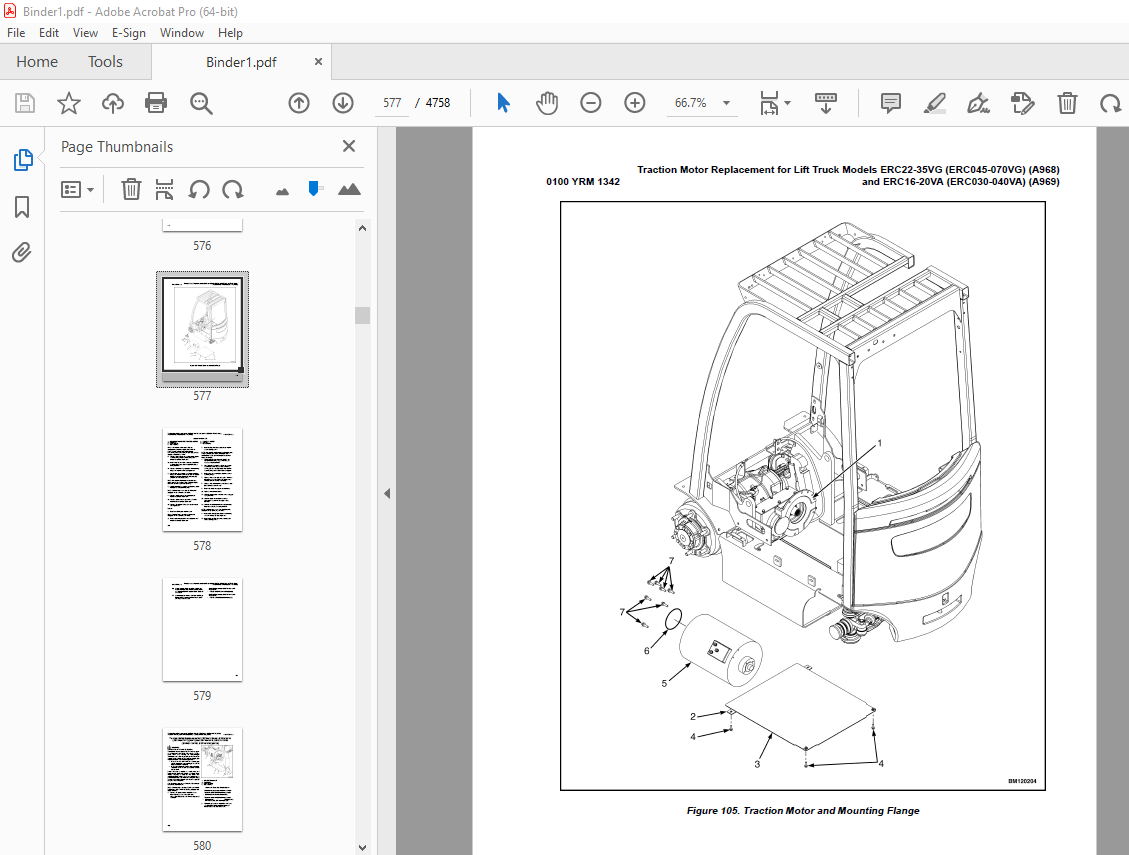Click the thumbnail size slider handle
This screenshot has height=855, width=1129.
click(x=314, y=189)
